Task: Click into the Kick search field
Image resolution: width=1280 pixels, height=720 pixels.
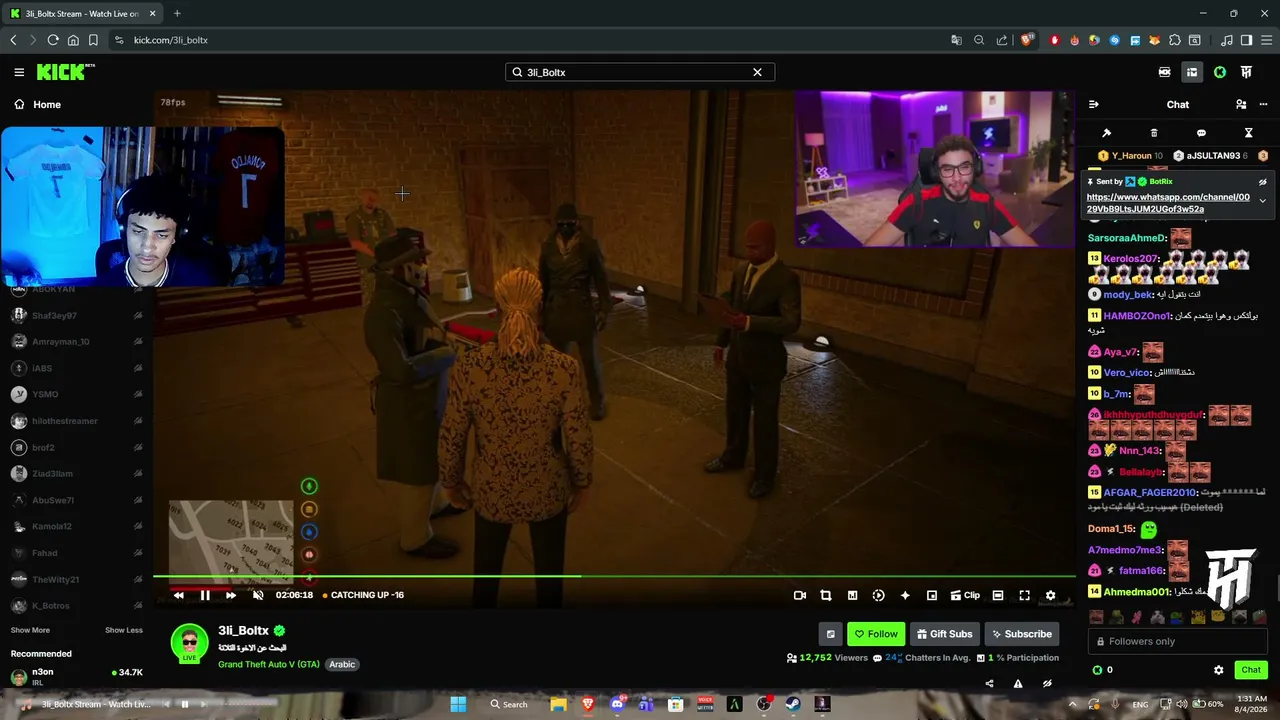Action: pyautogui.click(x=639, y=72)
